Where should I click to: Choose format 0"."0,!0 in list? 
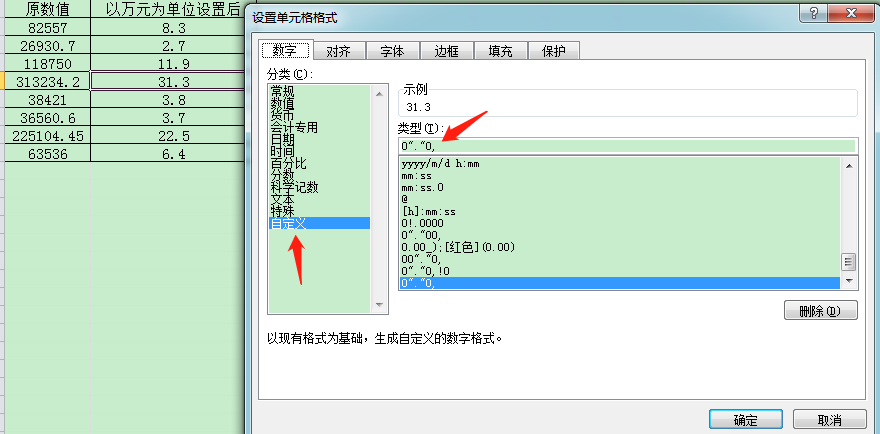point(620,271)
